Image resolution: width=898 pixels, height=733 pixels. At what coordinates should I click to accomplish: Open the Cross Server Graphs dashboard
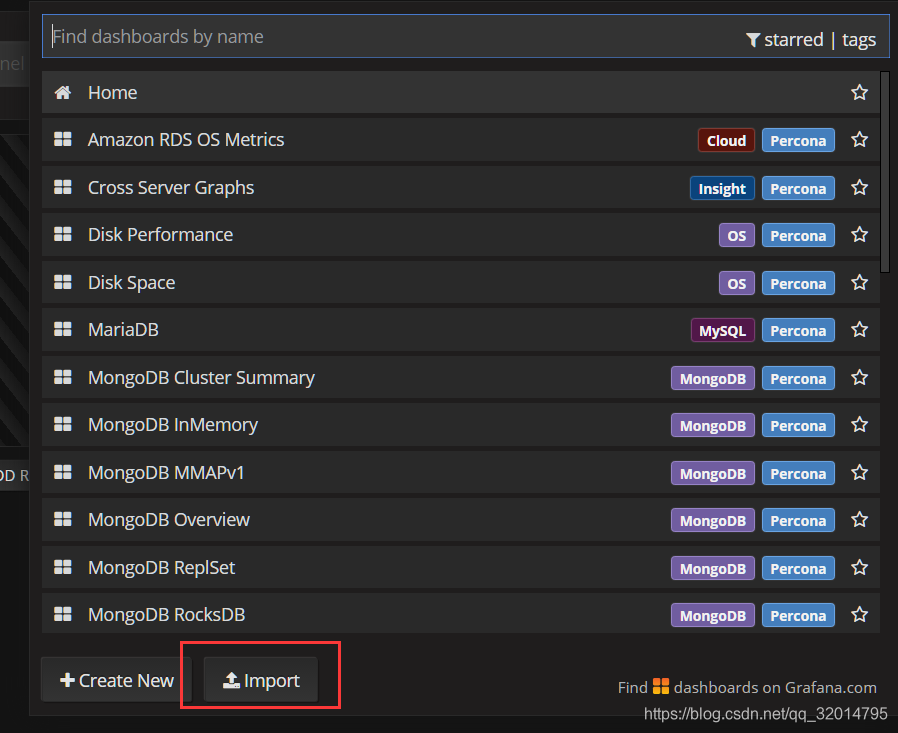pos(460,188)
